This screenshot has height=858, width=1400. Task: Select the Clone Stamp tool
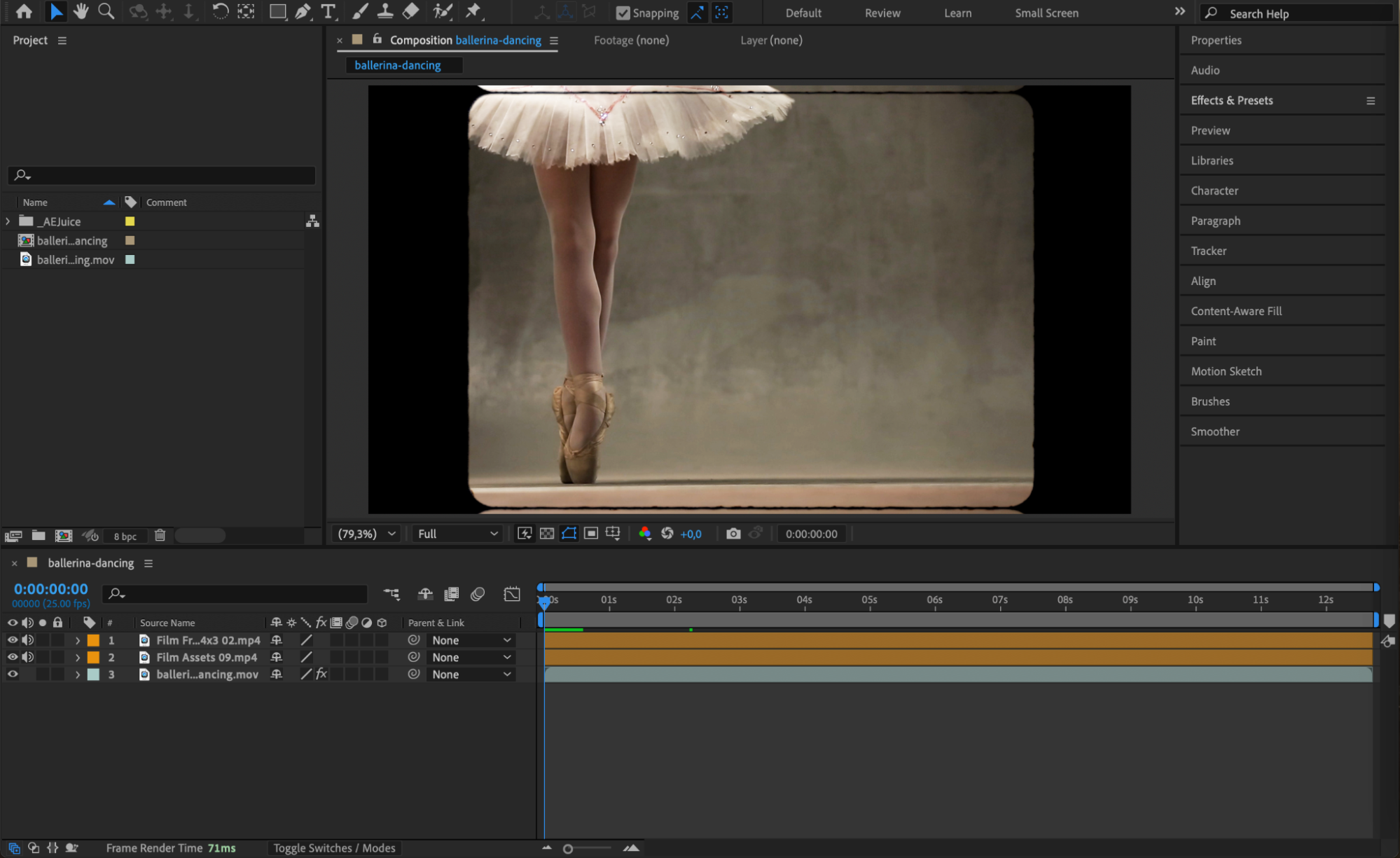coord(385,12)
